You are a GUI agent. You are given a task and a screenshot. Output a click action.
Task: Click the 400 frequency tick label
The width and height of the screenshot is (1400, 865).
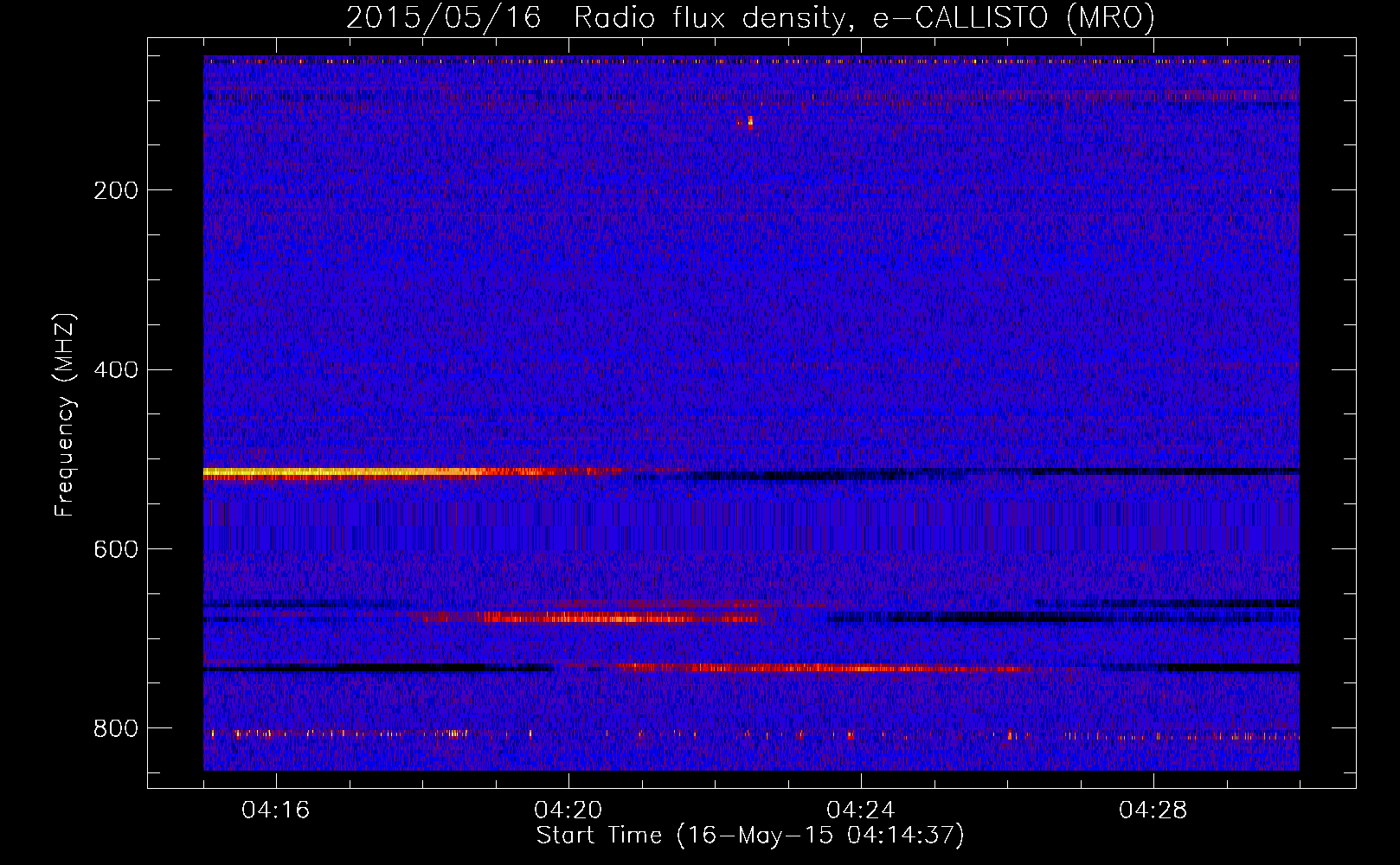pyautogui.click(x=116, y=370)
